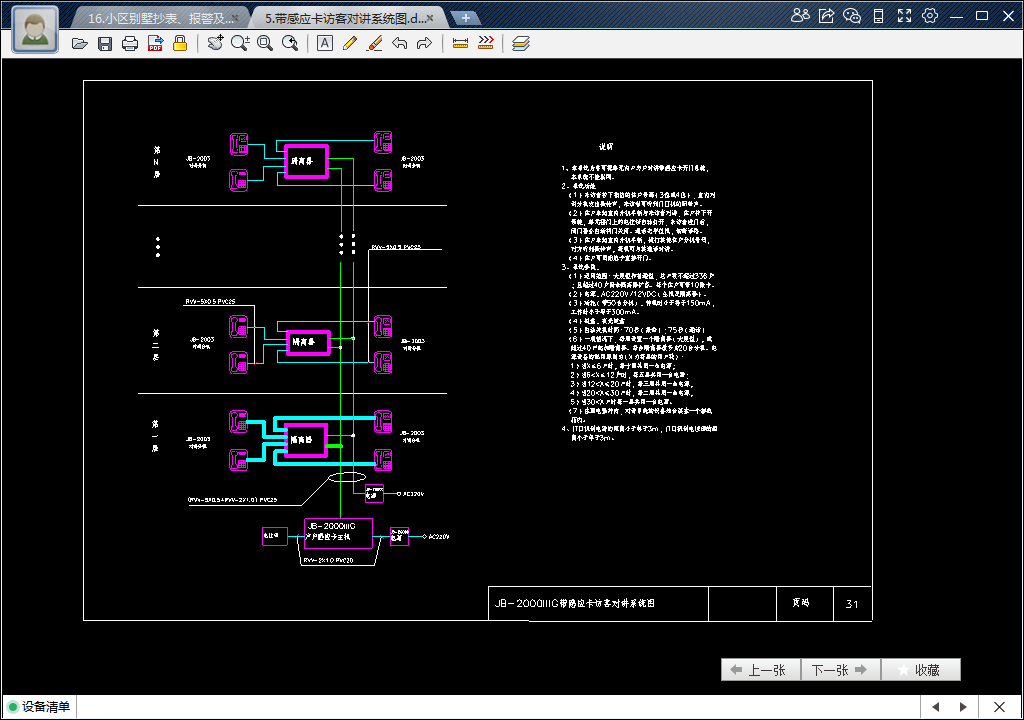Print the drawing using the printer icon
Screen dimensions: 1024x720
(130, 43)
